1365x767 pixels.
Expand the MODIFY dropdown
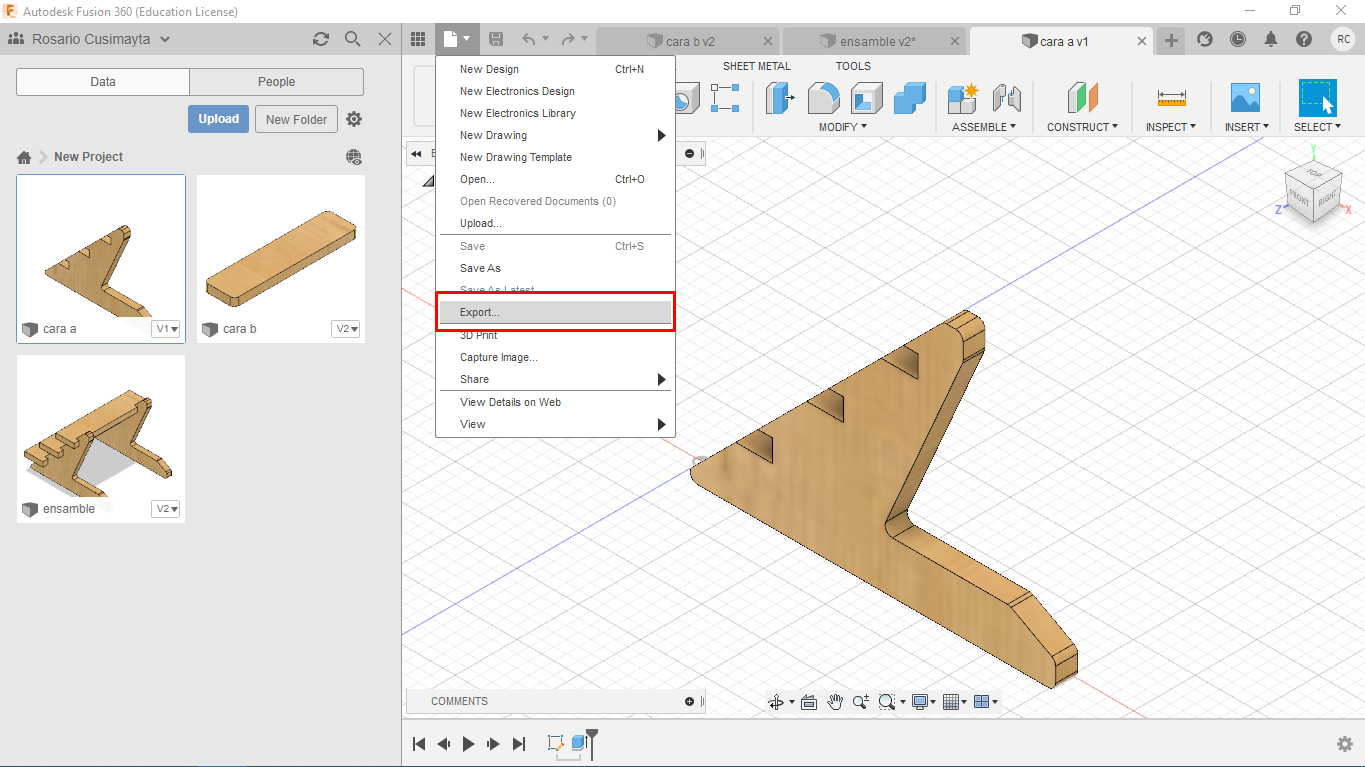click(x=843, y=127)
